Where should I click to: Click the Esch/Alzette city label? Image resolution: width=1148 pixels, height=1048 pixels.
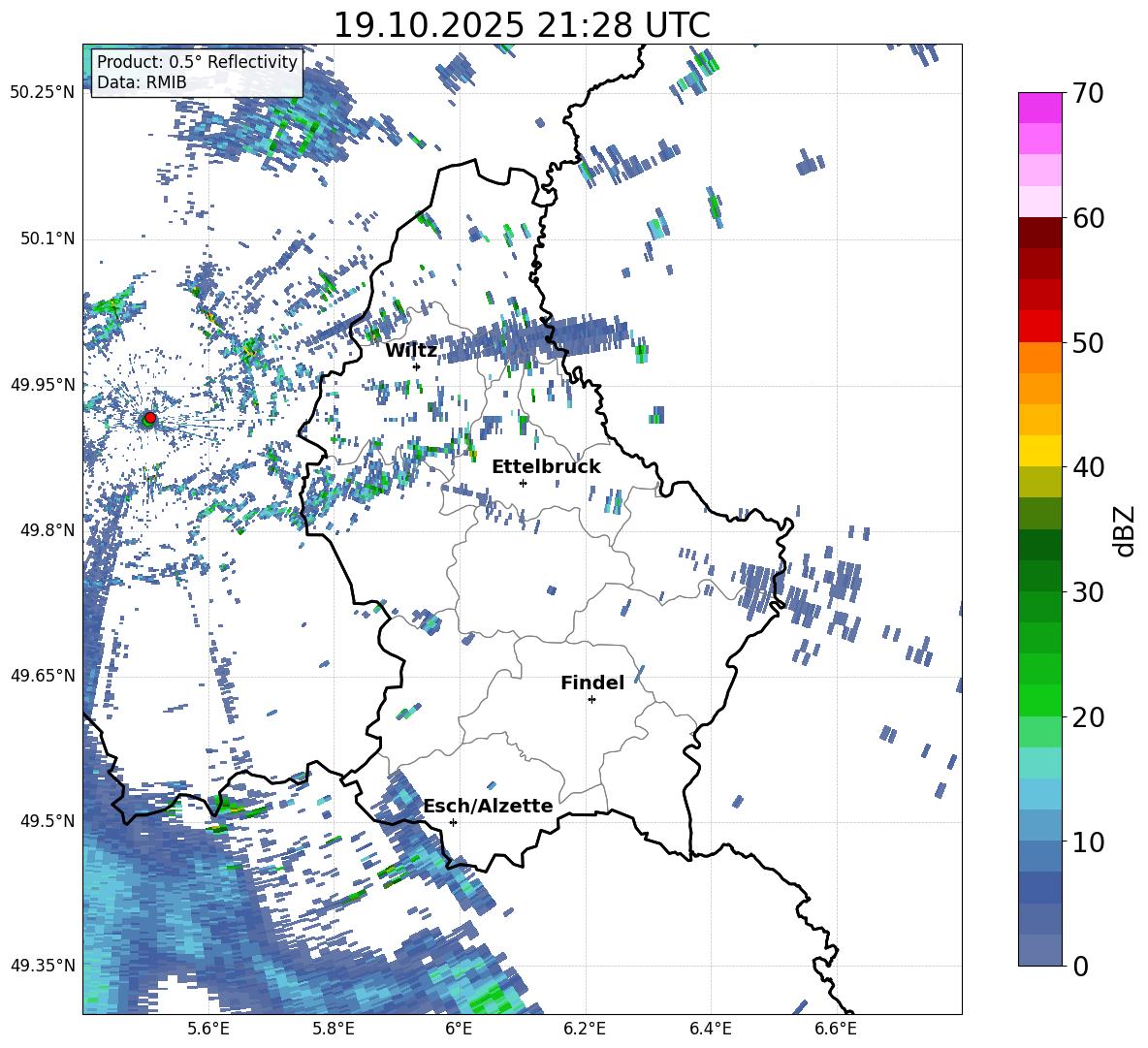[x=489, y=806]
